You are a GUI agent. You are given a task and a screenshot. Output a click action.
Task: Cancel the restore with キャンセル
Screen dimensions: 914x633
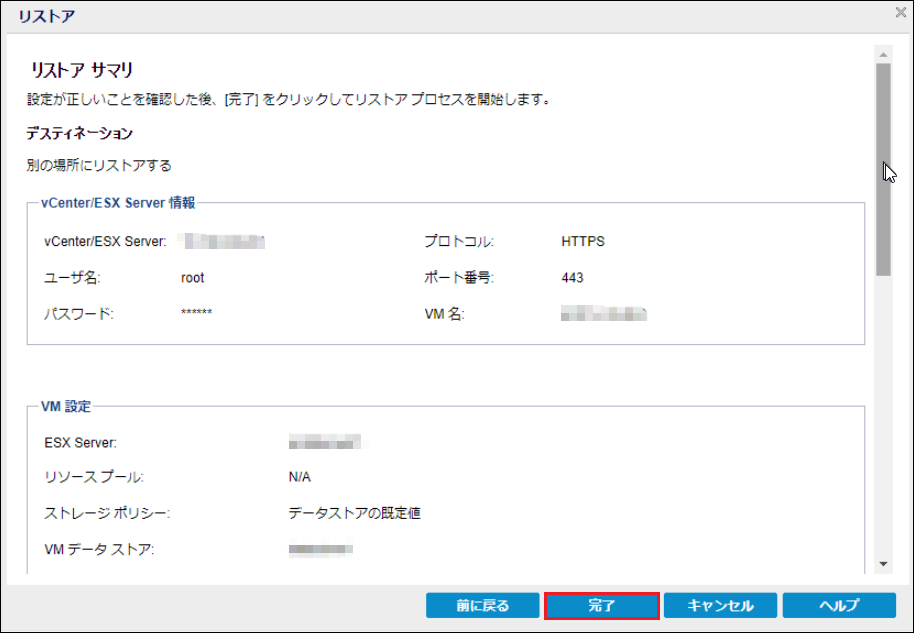(x=721, y=606)
